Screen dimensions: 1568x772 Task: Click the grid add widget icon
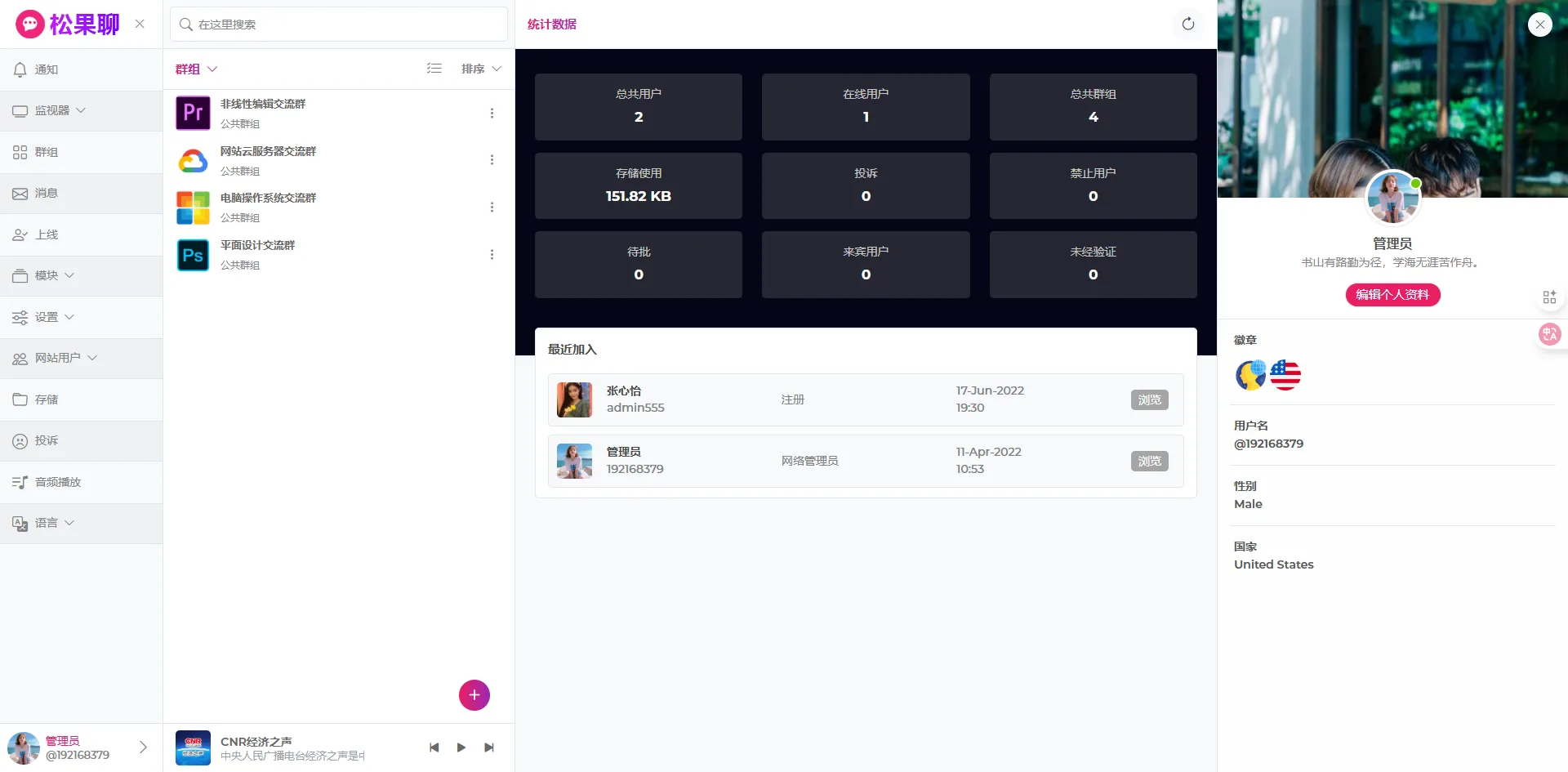1549,297
